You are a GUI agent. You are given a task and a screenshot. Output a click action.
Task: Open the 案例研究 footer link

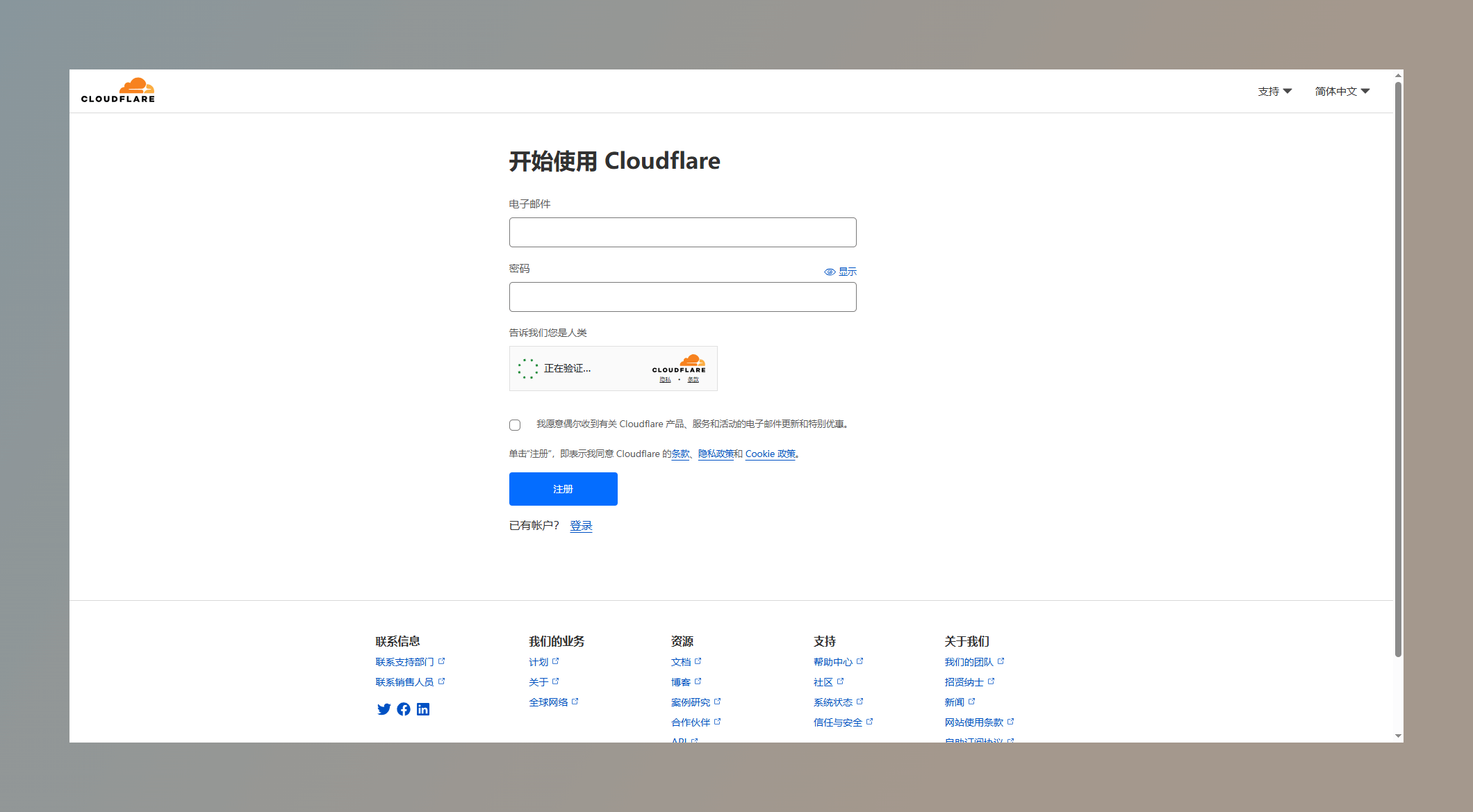696,702
